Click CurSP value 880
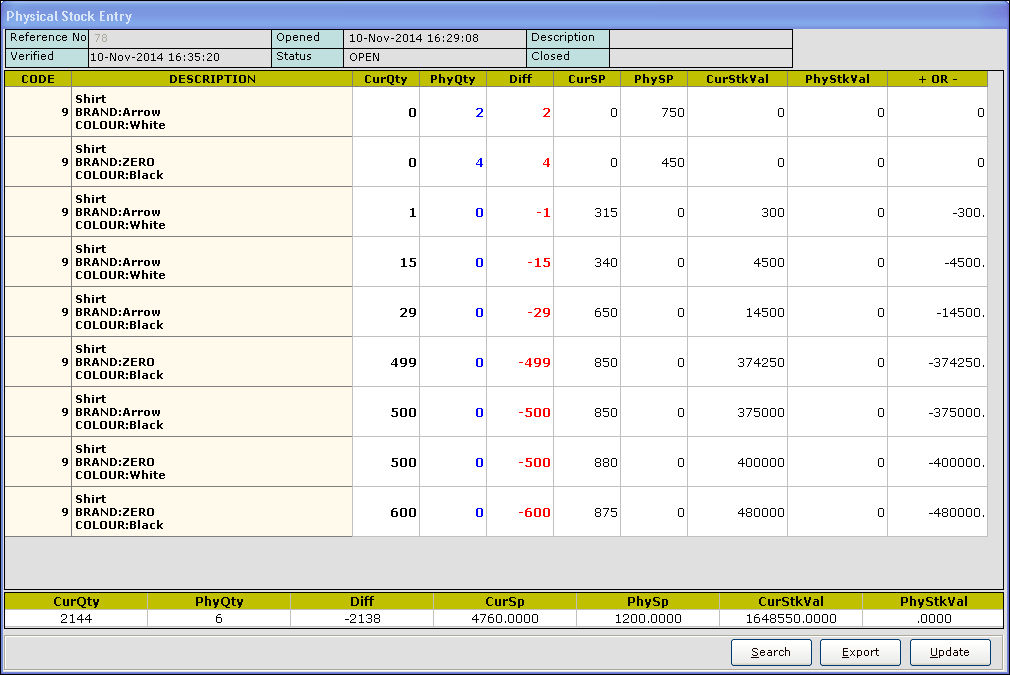1010x675 pixels. 587,462
